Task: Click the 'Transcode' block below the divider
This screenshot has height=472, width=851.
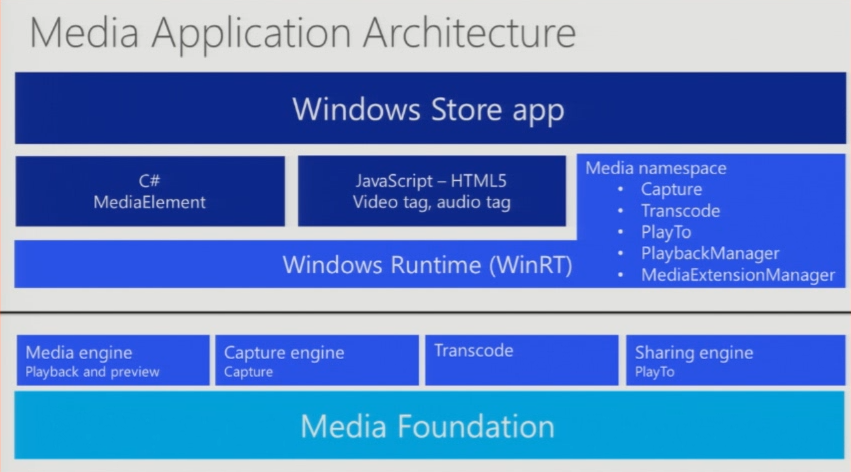Action: tap(522, 360)
